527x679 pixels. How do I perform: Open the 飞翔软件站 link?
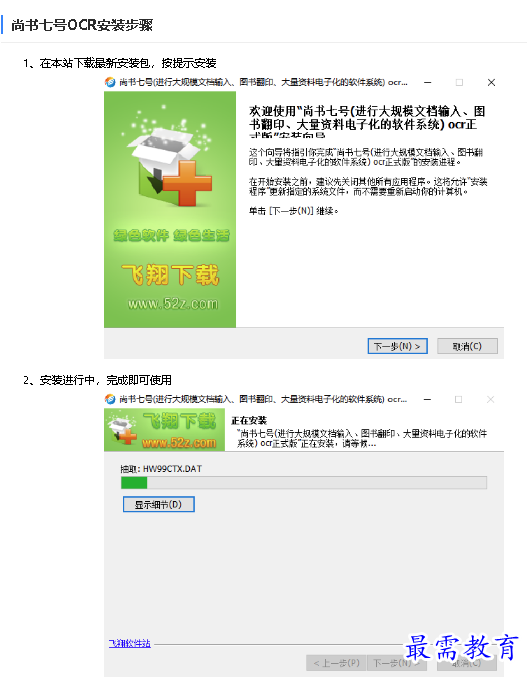click(x=129, y=643)
